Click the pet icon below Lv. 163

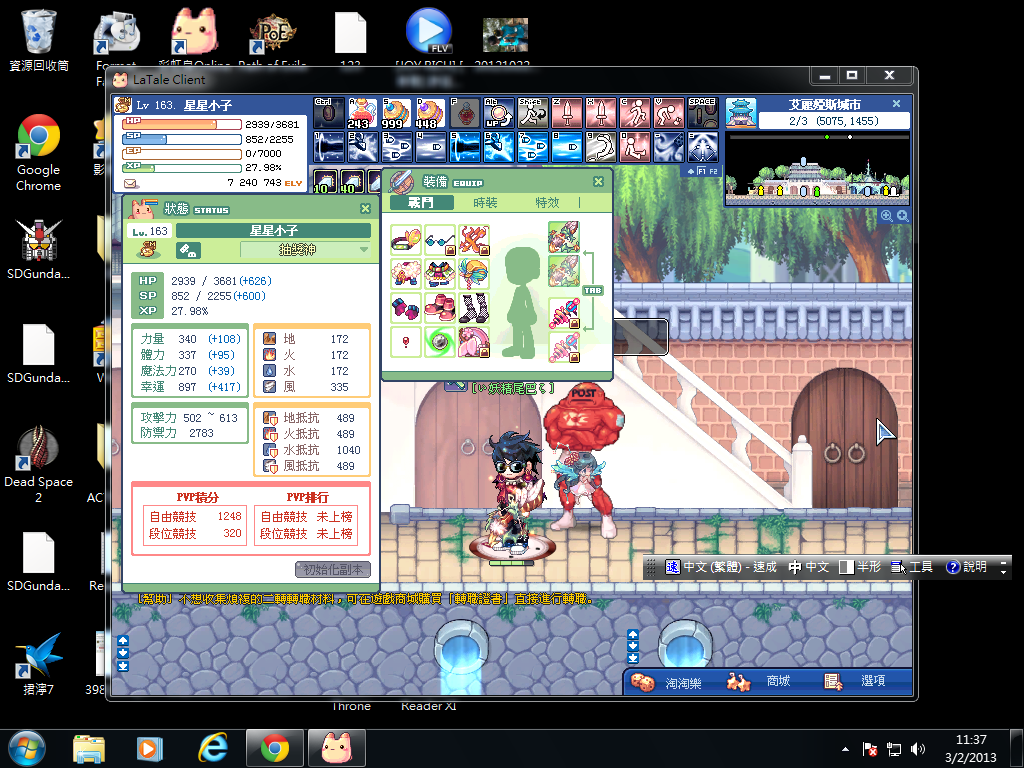[x=149, y=249]
